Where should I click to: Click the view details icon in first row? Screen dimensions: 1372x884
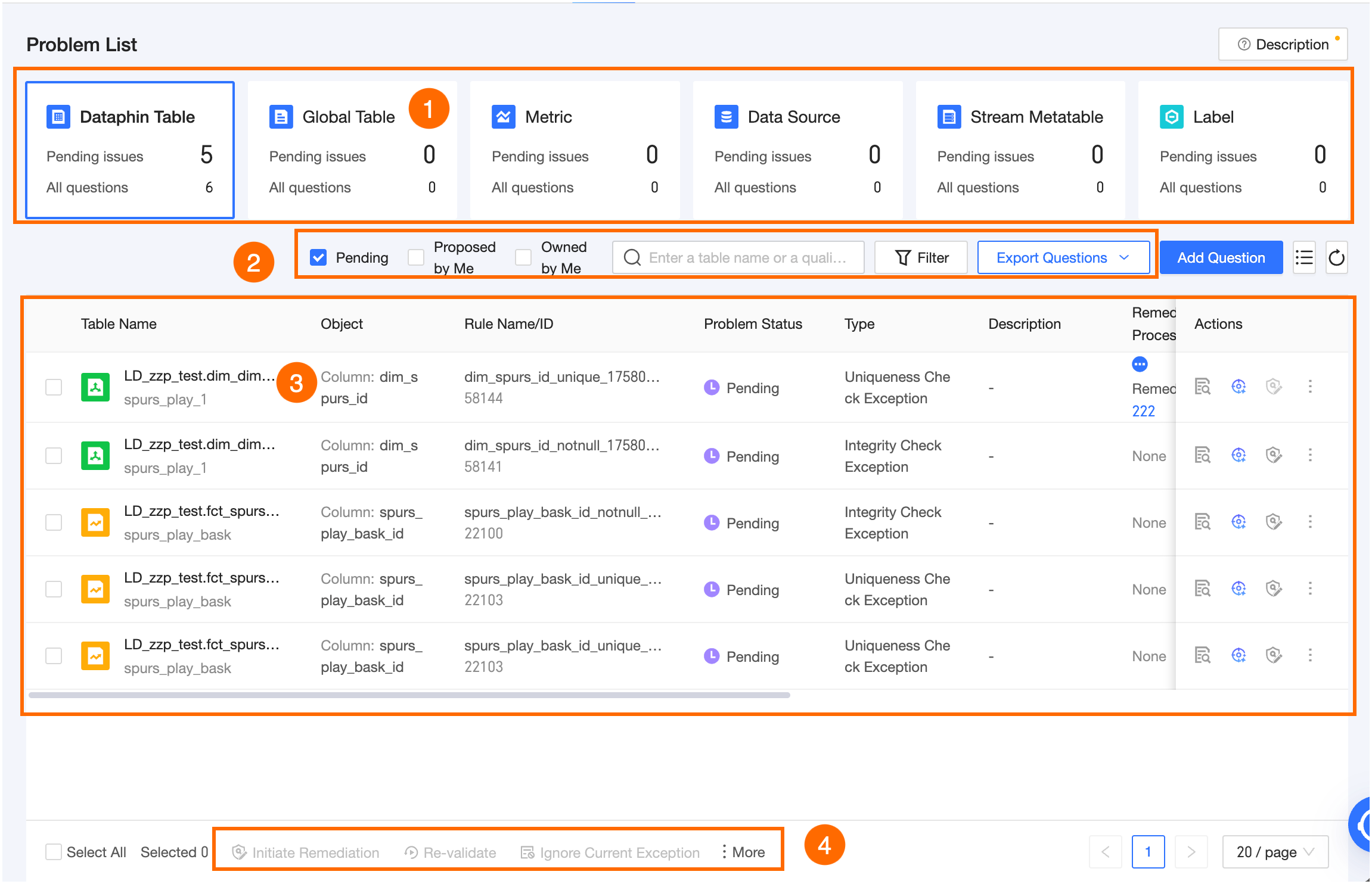point(1203,387)
